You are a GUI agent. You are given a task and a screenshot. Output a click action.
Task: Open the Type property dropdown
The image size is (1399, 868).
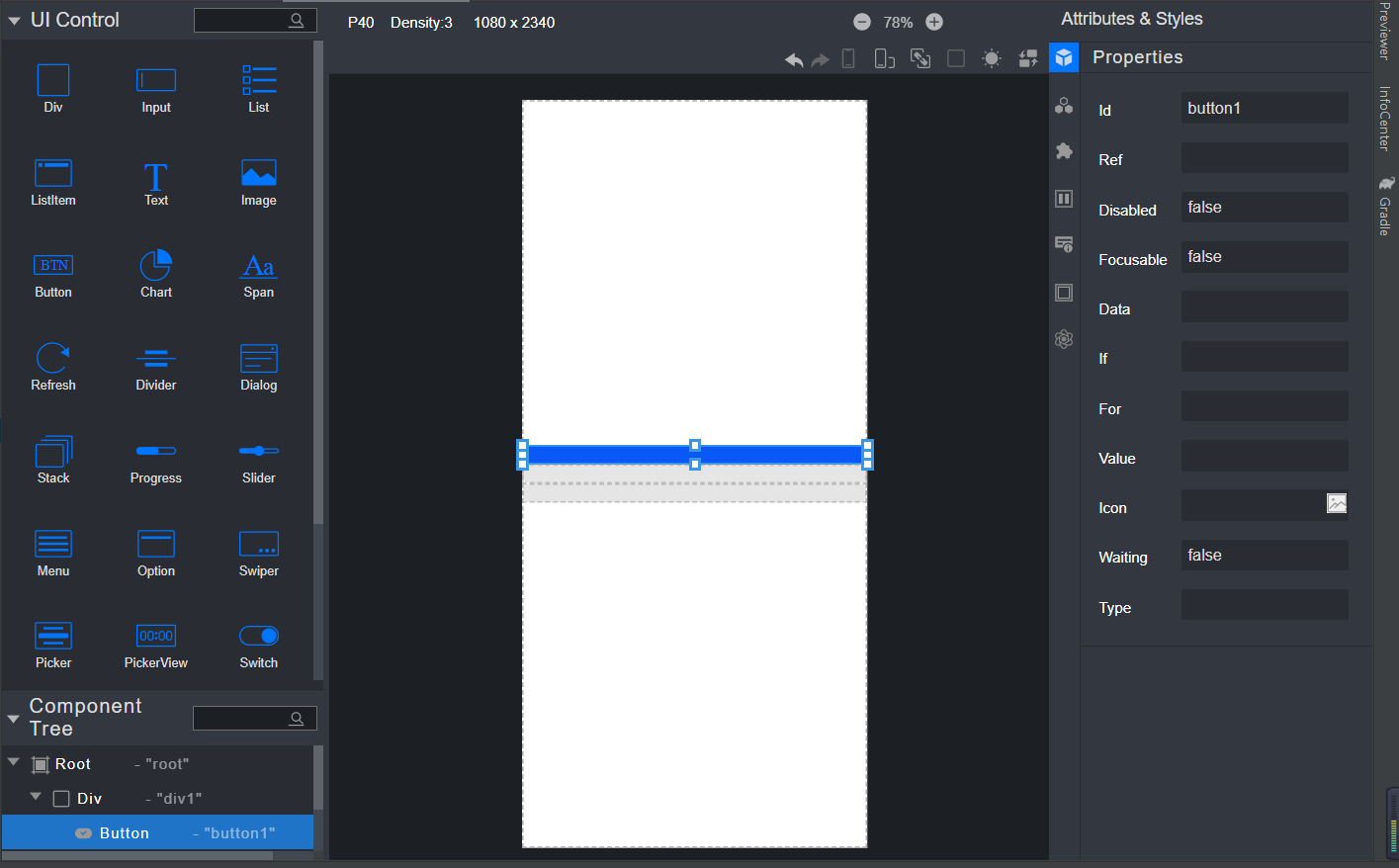[1265, 605]
